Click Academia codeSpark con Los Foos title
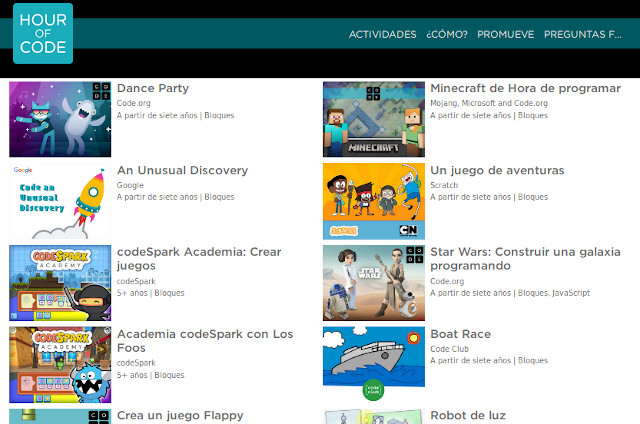640x424 pixels. (x=205, y=341)
